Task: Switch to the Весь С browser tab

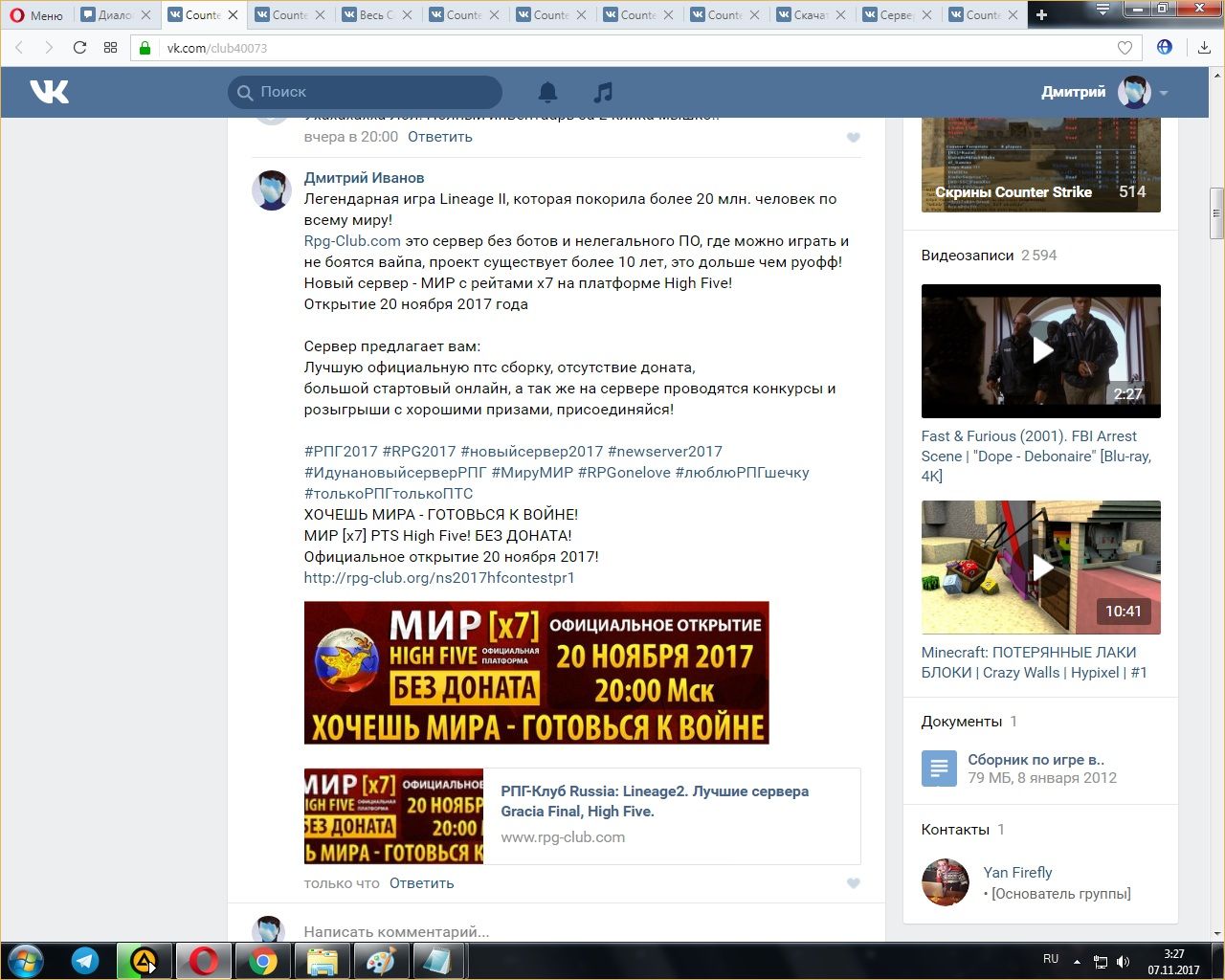Action: pos(380,14)
